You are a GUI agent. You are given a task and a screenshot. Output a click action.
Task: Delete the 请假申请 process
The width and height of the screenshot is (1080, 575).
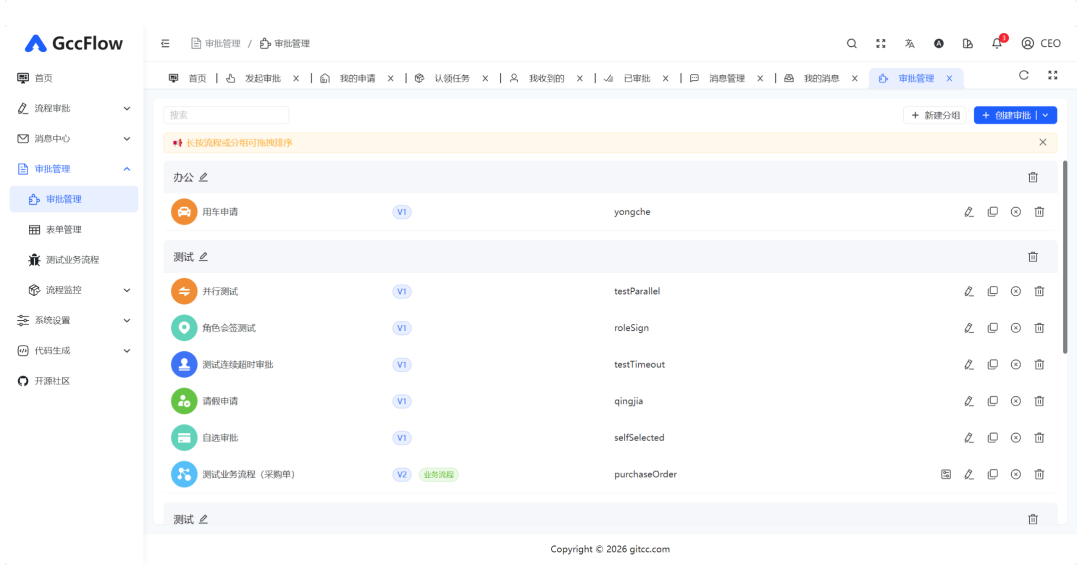pos(1039,401)
